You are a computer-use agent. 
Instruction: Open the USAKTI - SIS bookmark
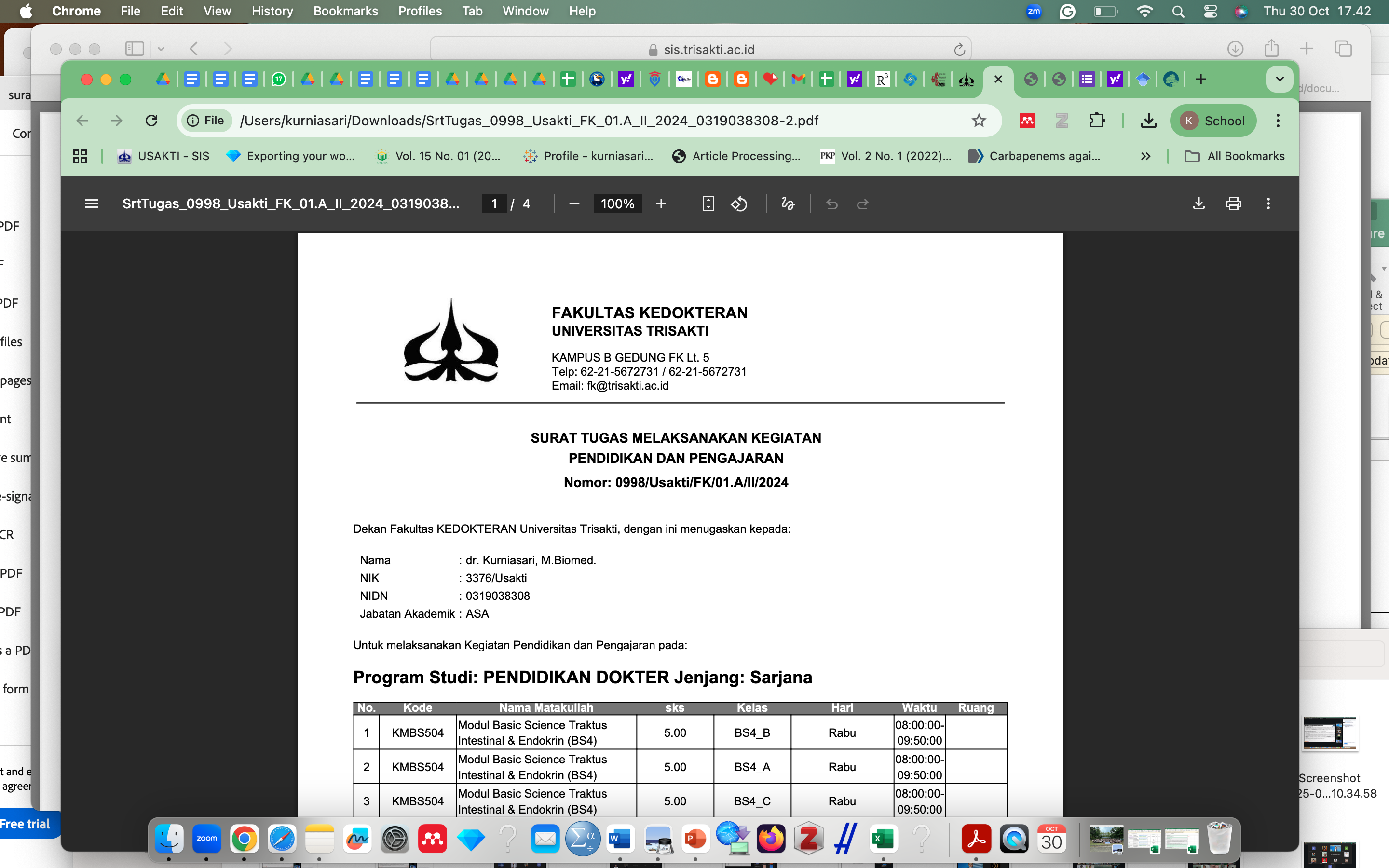pos(163,156)
